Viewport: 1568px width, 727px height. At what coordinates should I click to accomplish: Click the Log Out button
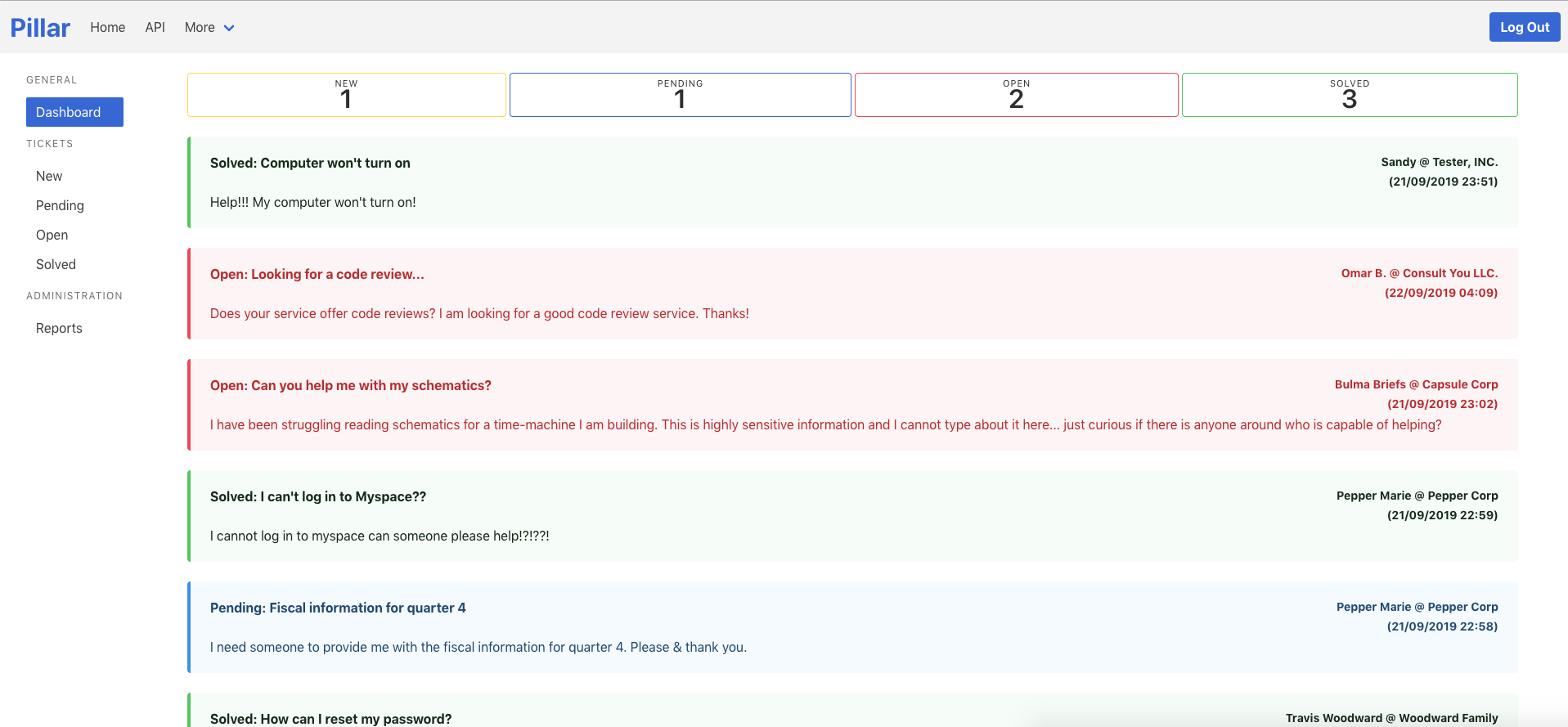[x=1524, y=27]
